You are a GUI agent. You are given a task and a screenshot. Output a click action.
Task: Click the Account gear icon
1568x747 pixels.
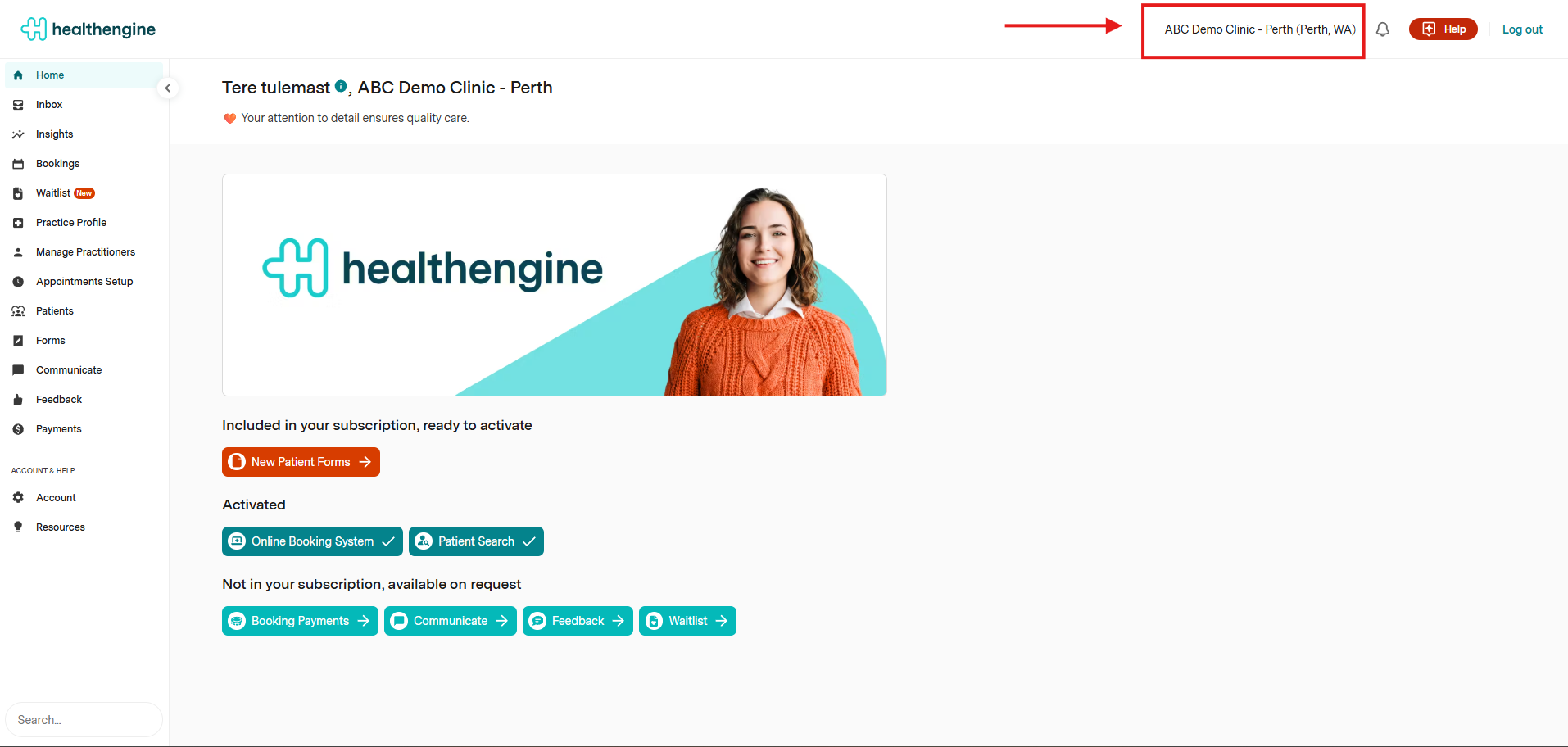[18, 498]
